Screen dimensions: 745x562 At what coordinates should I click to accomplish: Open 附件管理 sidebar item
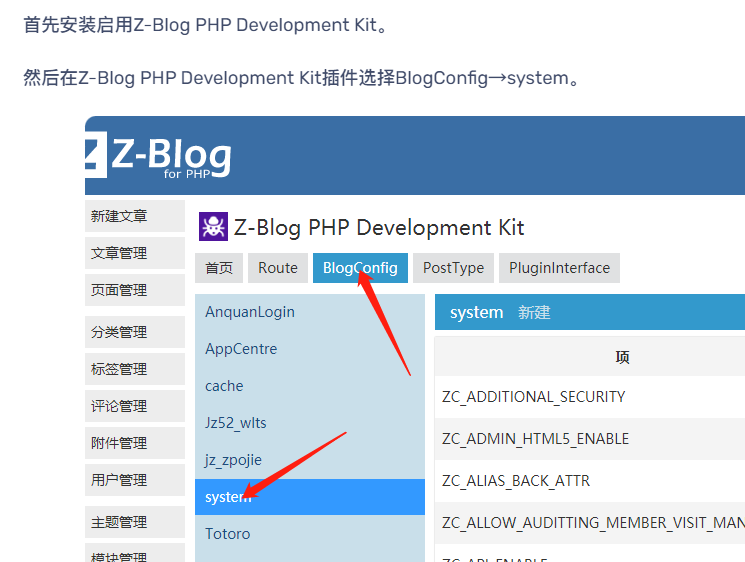point(135,443)
